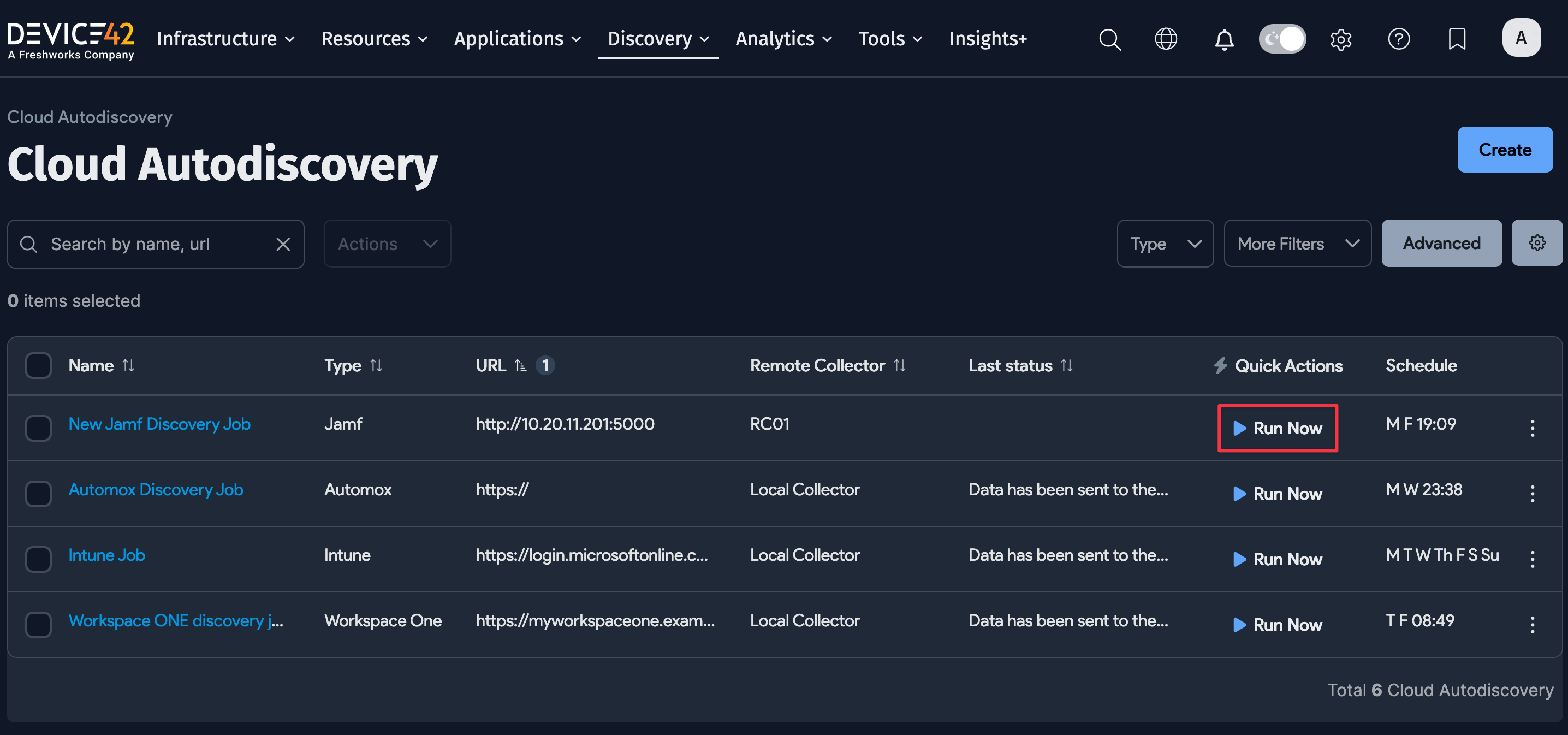Toggle dark mode switch in the header
Image resolution: width=1568 pixels, height=735 pixels.
click(1282, 38)
